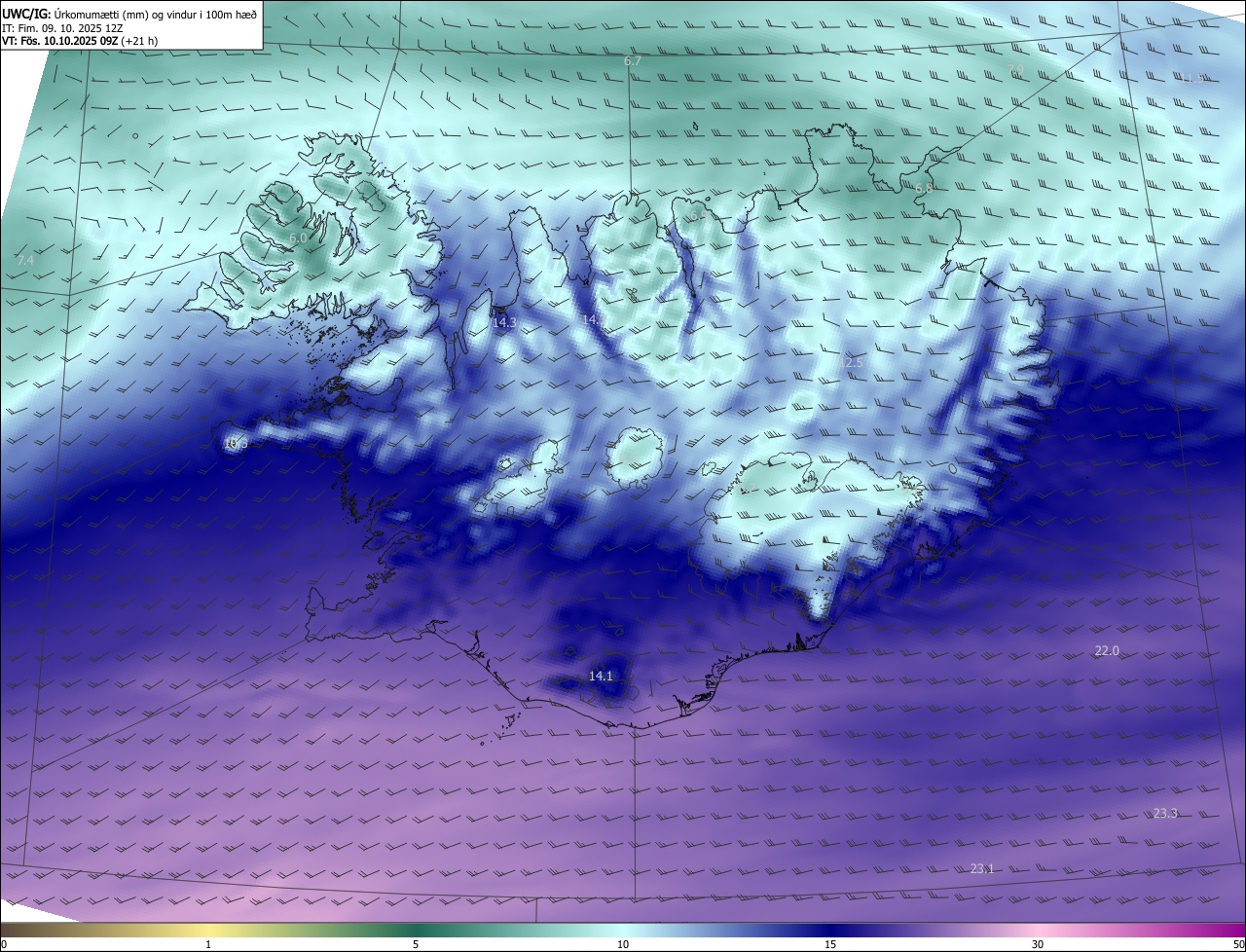Click the 6.7 value label at top
This screenshot has width=1246, height=952.
[633, 61]
